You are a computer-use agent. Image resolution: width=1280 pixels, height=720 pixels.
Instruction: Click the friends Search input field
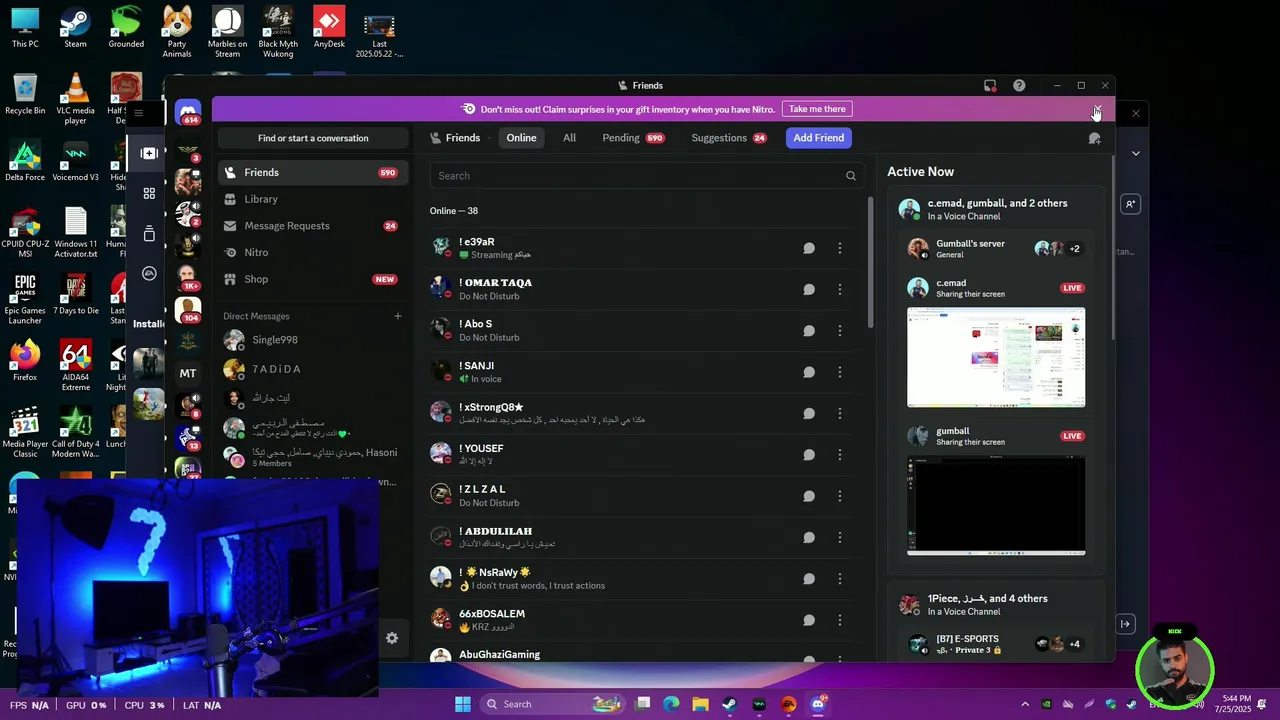[646, 176]
